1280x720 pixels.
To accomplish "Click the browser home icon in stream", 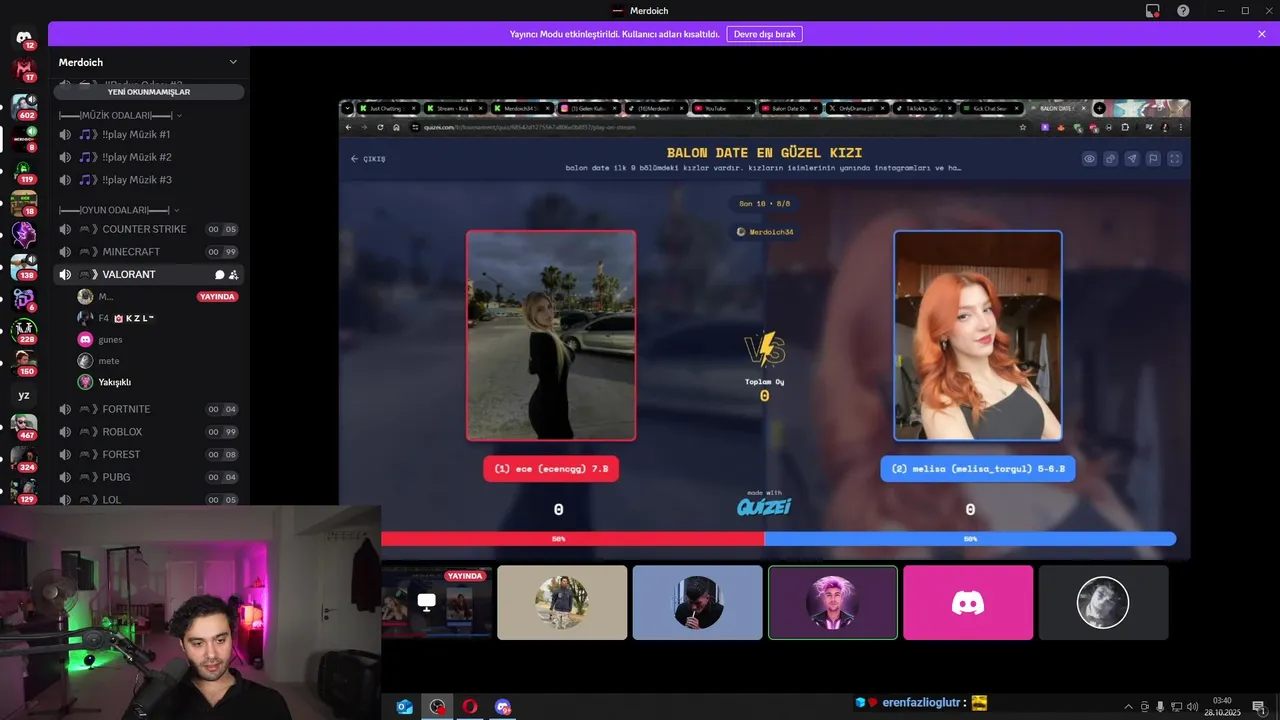I will [396, 127].
